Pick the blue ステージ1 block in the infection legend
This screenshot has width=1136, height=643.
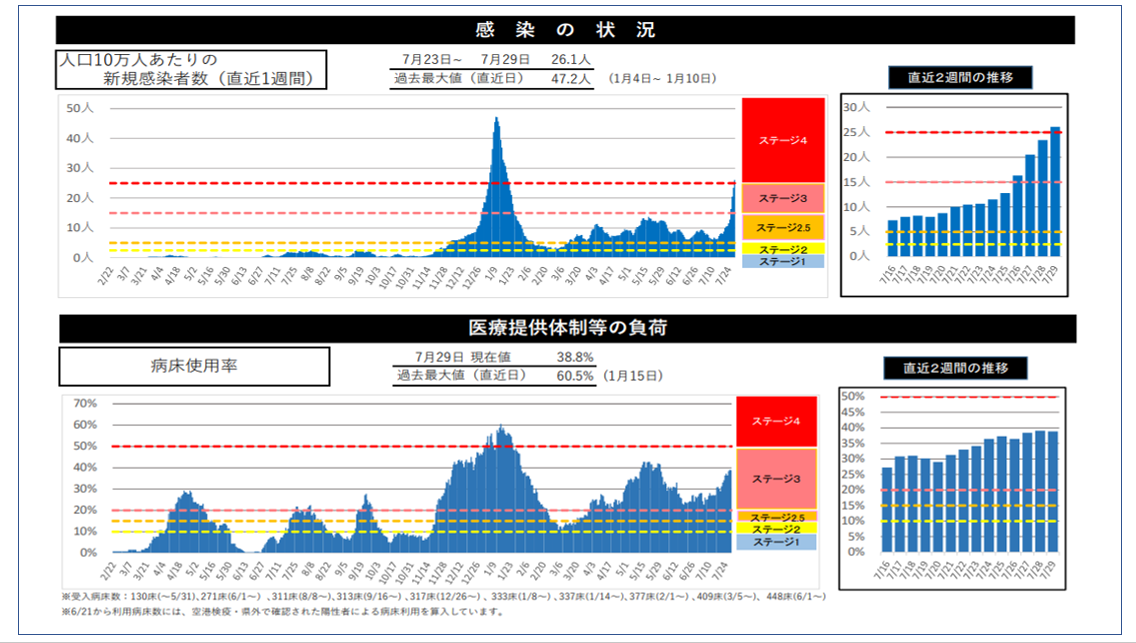782,261
